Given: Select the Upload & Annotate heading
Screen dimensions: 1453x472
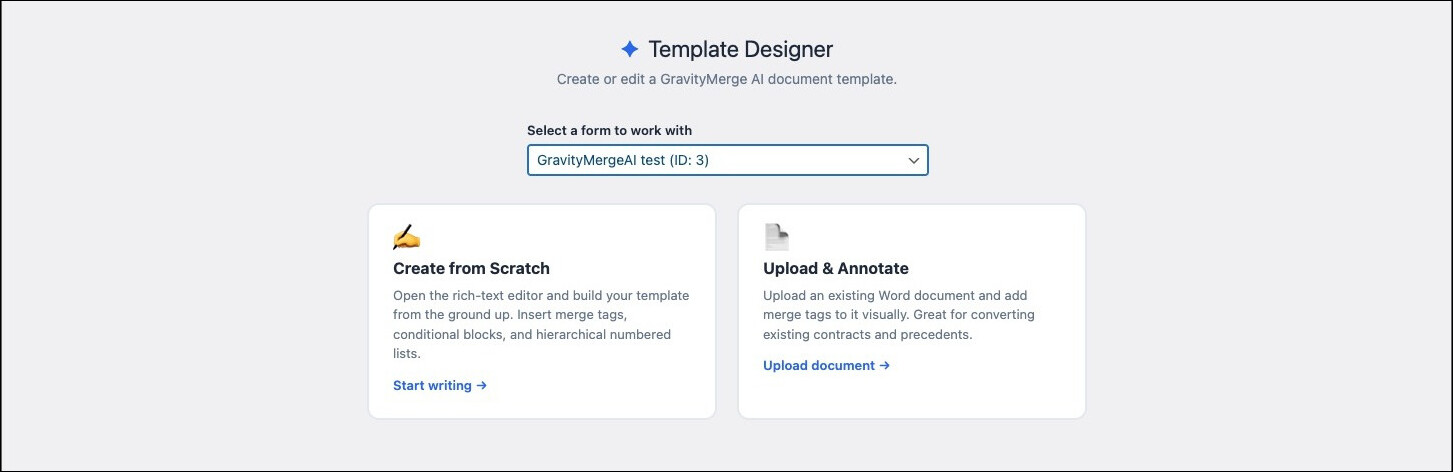Looking at the screenshot, I should pos(835,268).
